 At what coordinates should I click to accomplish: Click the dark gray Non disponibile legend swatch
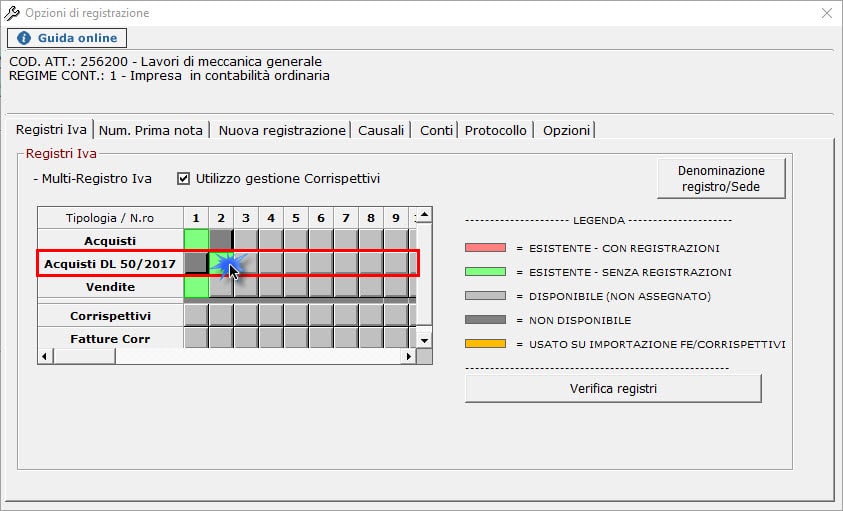pyautogui.click(x=485, y=320)
